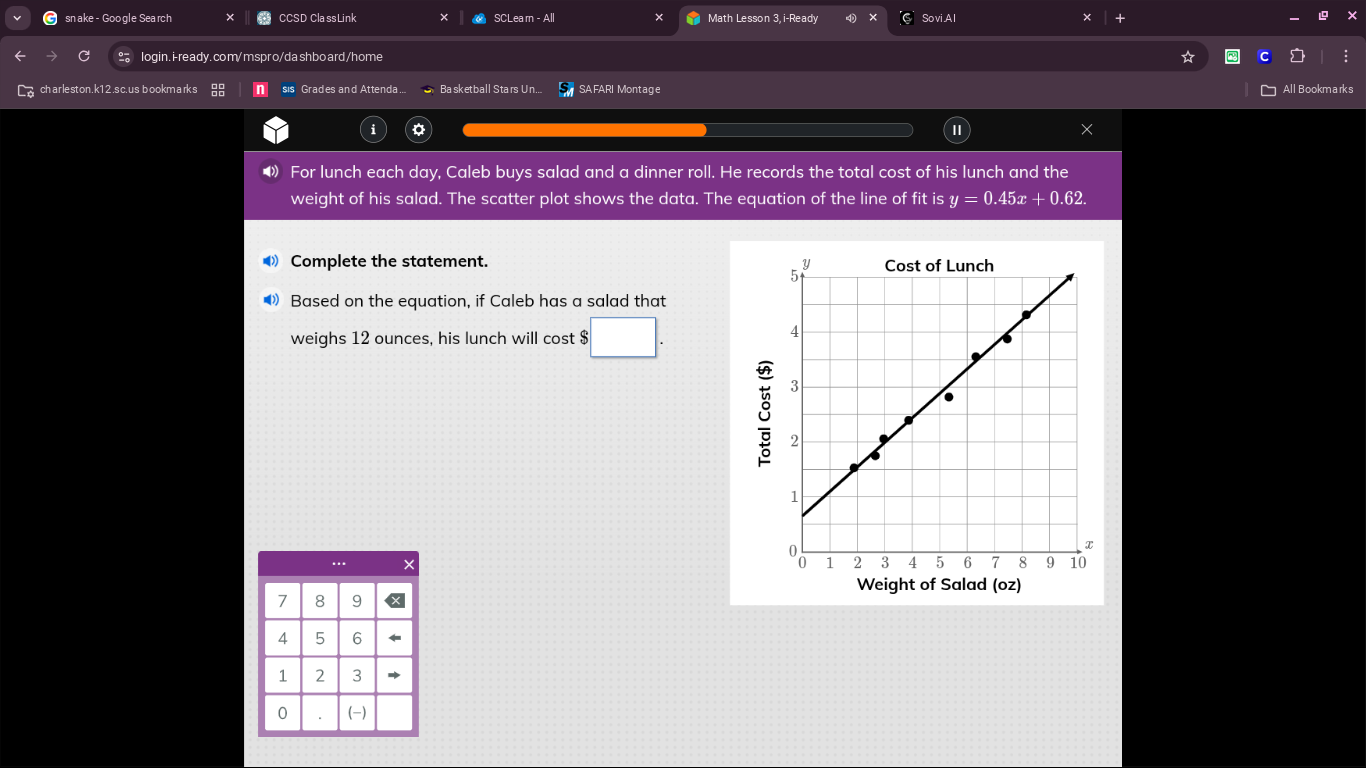Play audio for 'Complete the statement'

click(x=269, y=261)
